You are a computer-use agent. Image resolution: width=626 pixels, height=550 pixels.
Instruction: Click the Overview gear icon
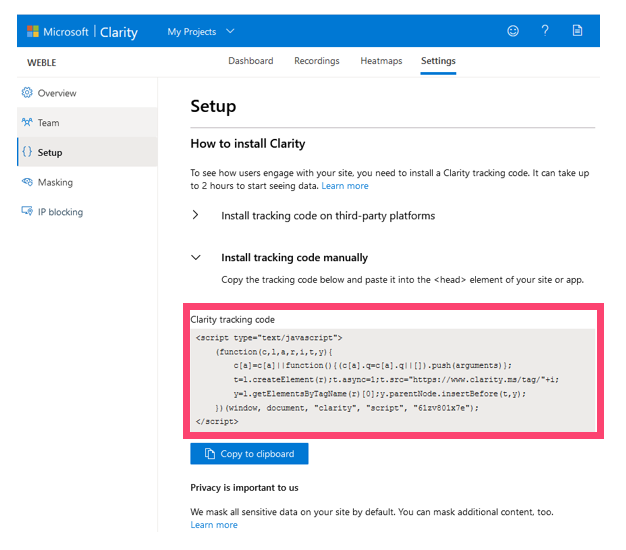pyautogui.click(x=27, y=93)
